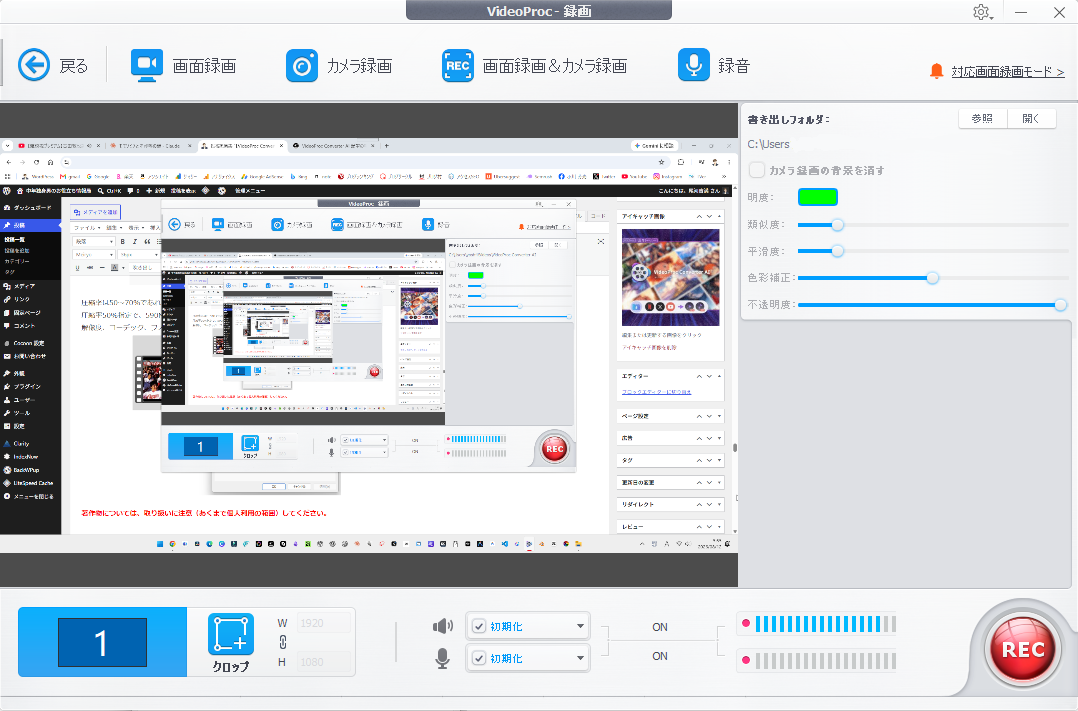This screenshot has height=711, width=1078.
Task: Toggle the speaker 初期化 checkbox
Action: (479, 626)
